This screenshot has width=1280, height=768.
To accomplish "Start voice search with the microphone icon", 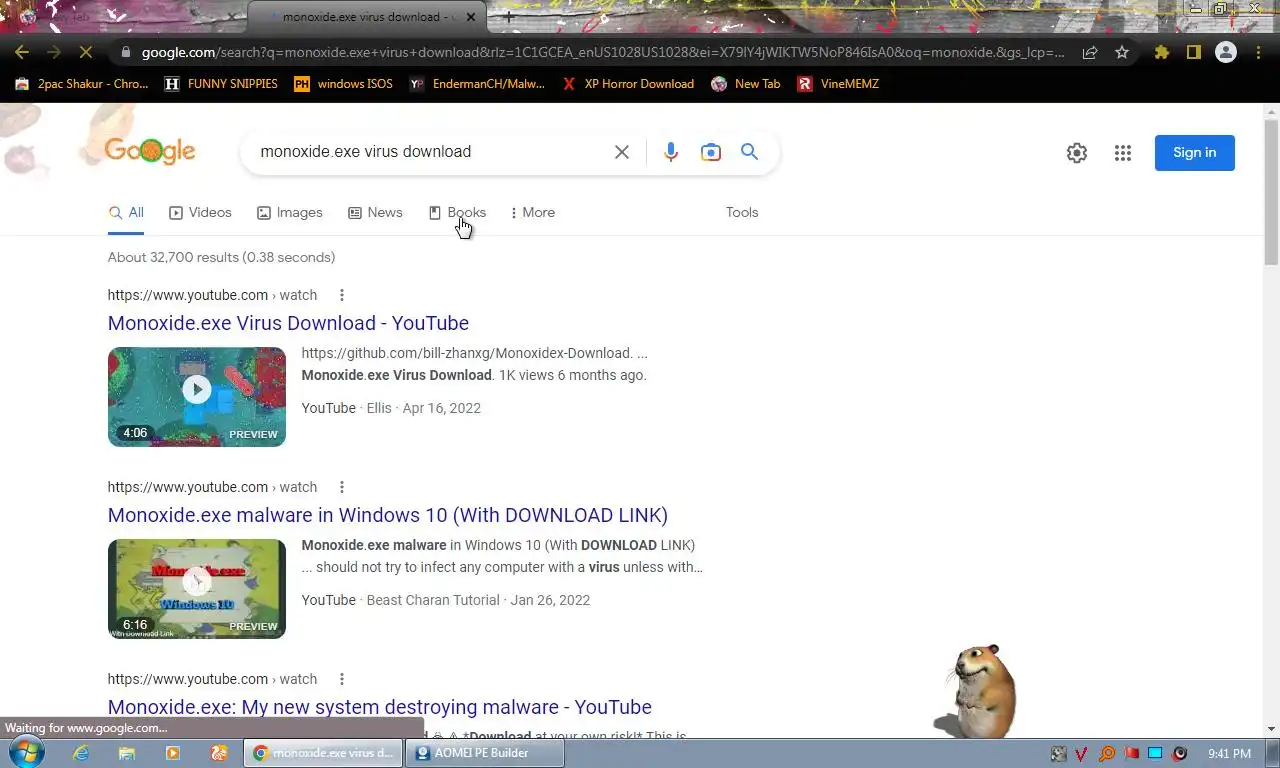I will click(670, 152).
